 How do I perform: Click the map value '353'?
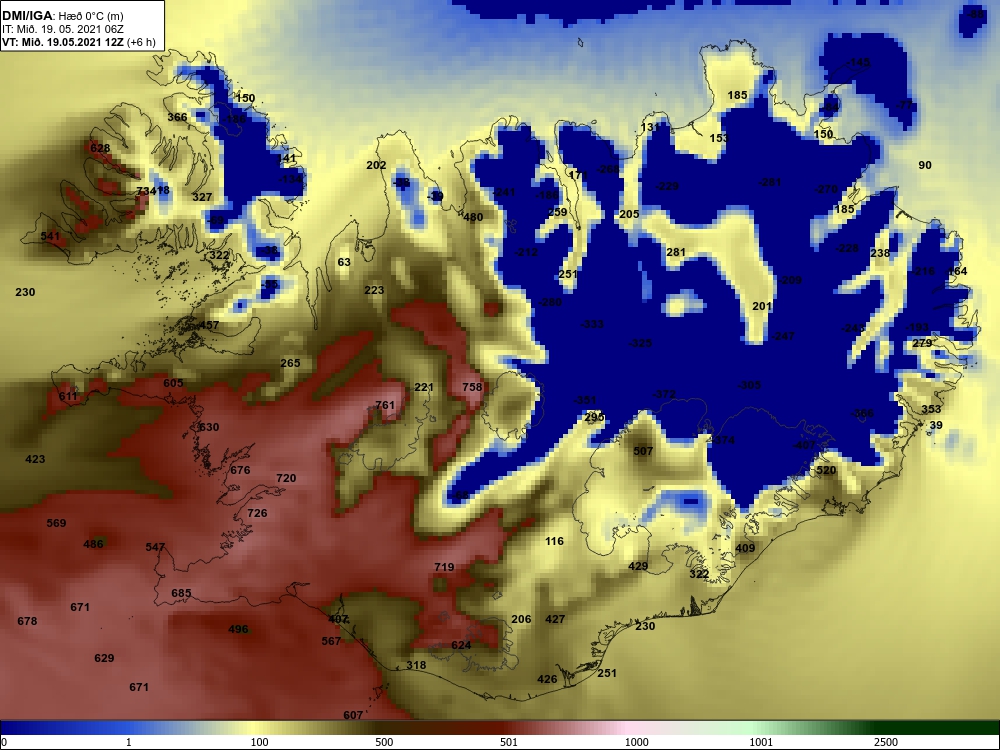(x=931, y=409)
